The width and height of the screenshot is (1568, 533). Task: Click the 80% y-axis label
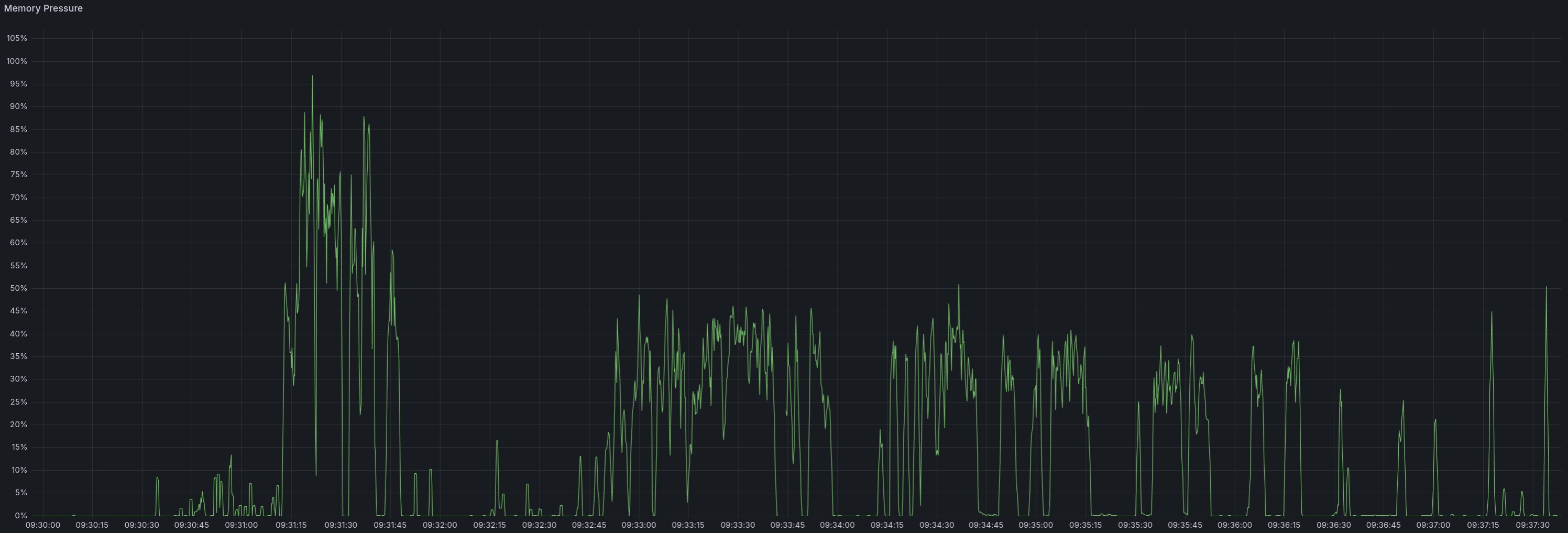(x=19, y=153)
